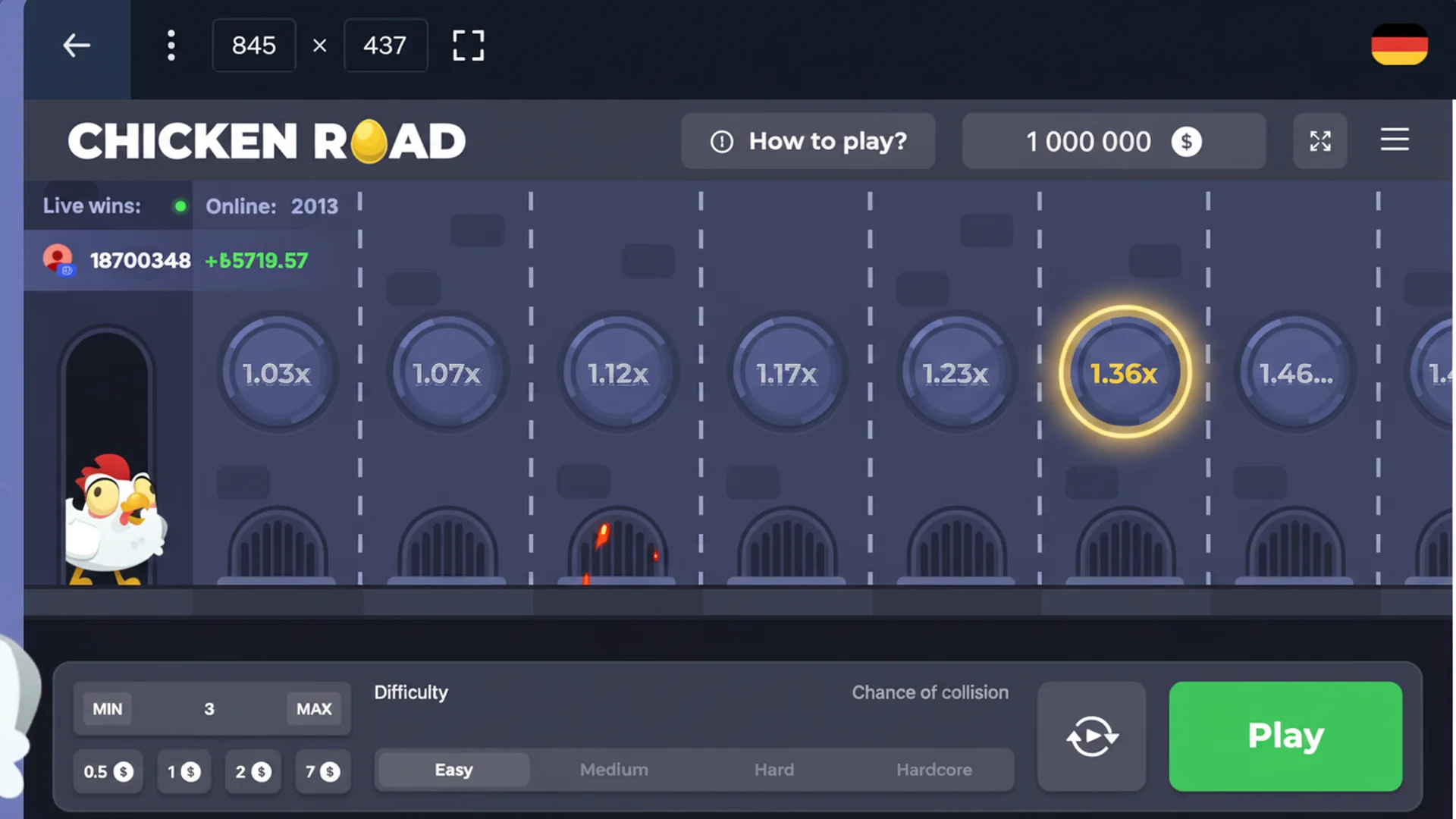
Task: Switch difficulty to Hardcore
Action: (934, 769)
